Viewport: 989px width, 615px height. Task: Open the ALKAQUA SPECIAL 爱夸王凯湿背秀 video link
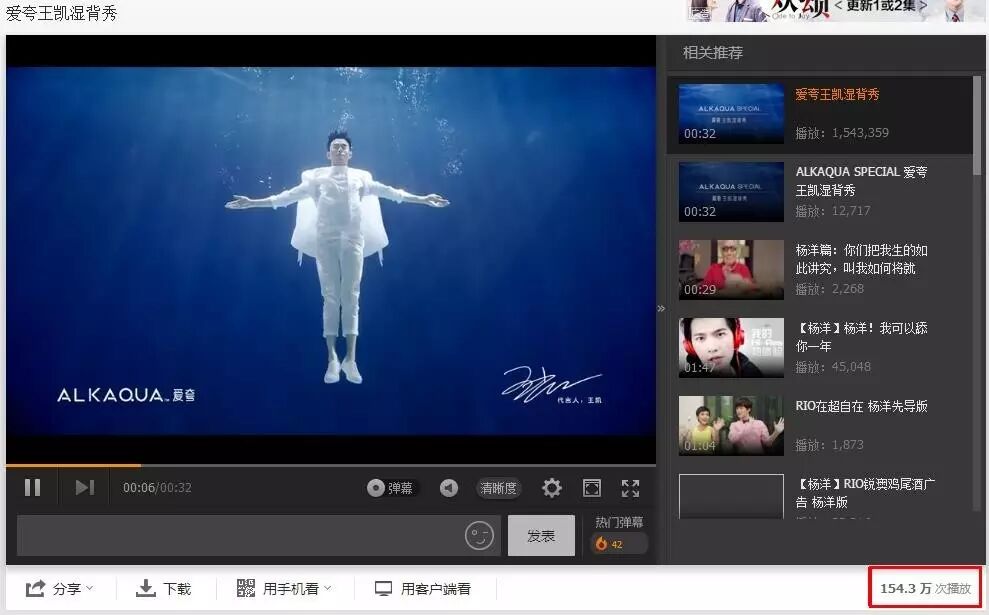[861, 180]
